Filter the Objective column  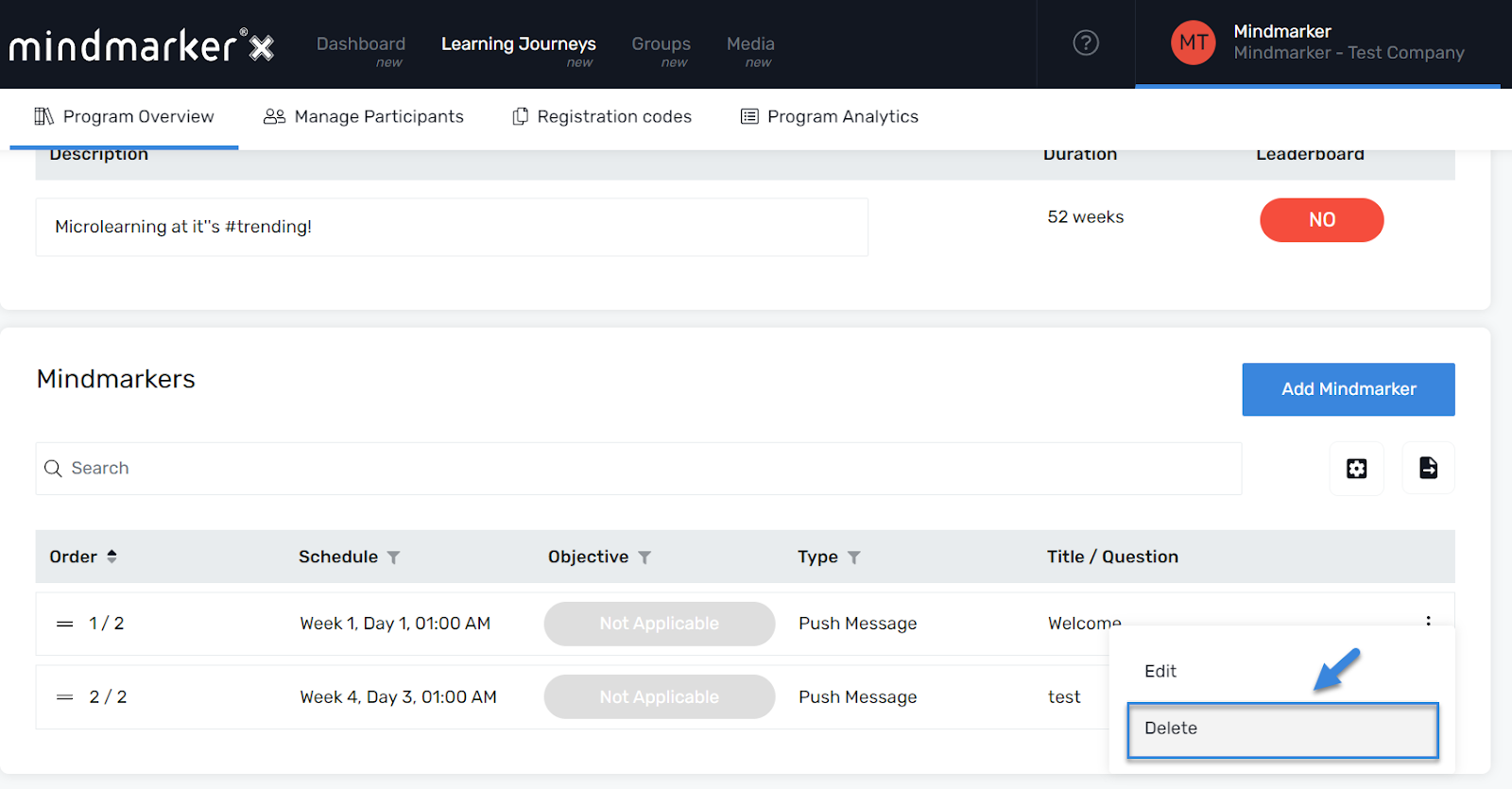tap(644, 557)
